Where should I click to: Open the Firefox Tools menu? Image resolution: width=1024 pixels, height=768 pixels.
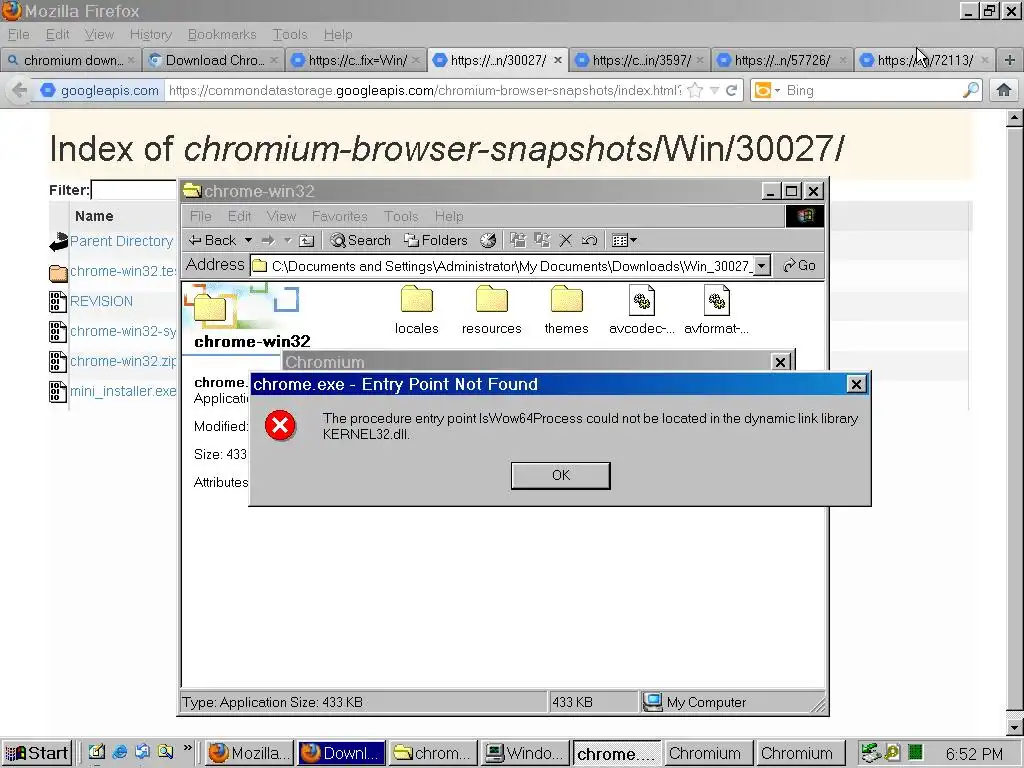pyautogui.click(x=290, y=35)
